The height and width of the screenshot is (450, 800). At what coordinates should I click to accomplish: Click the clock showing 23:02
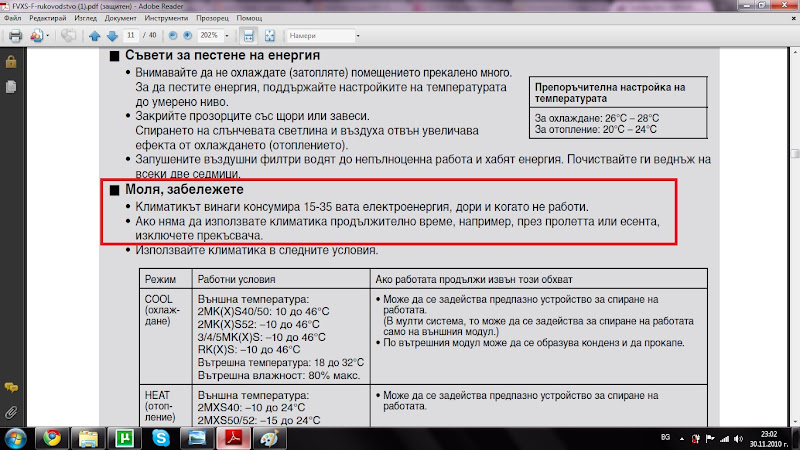[x=768, y=434]
